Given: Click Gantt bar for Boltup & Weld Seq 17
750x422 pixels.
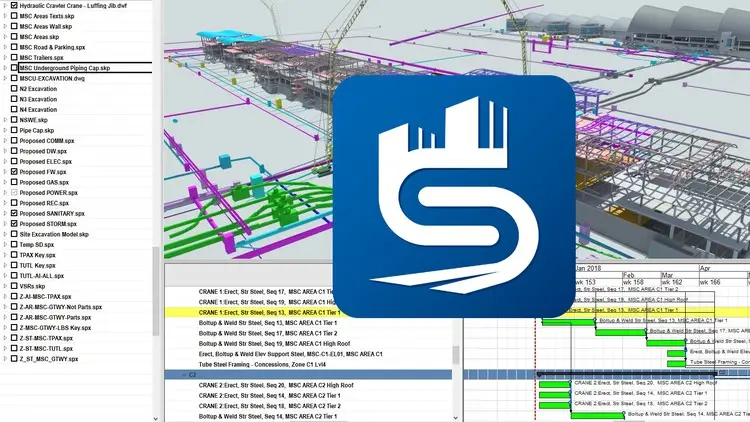Looking at the screenshot, I should point(621,332).
